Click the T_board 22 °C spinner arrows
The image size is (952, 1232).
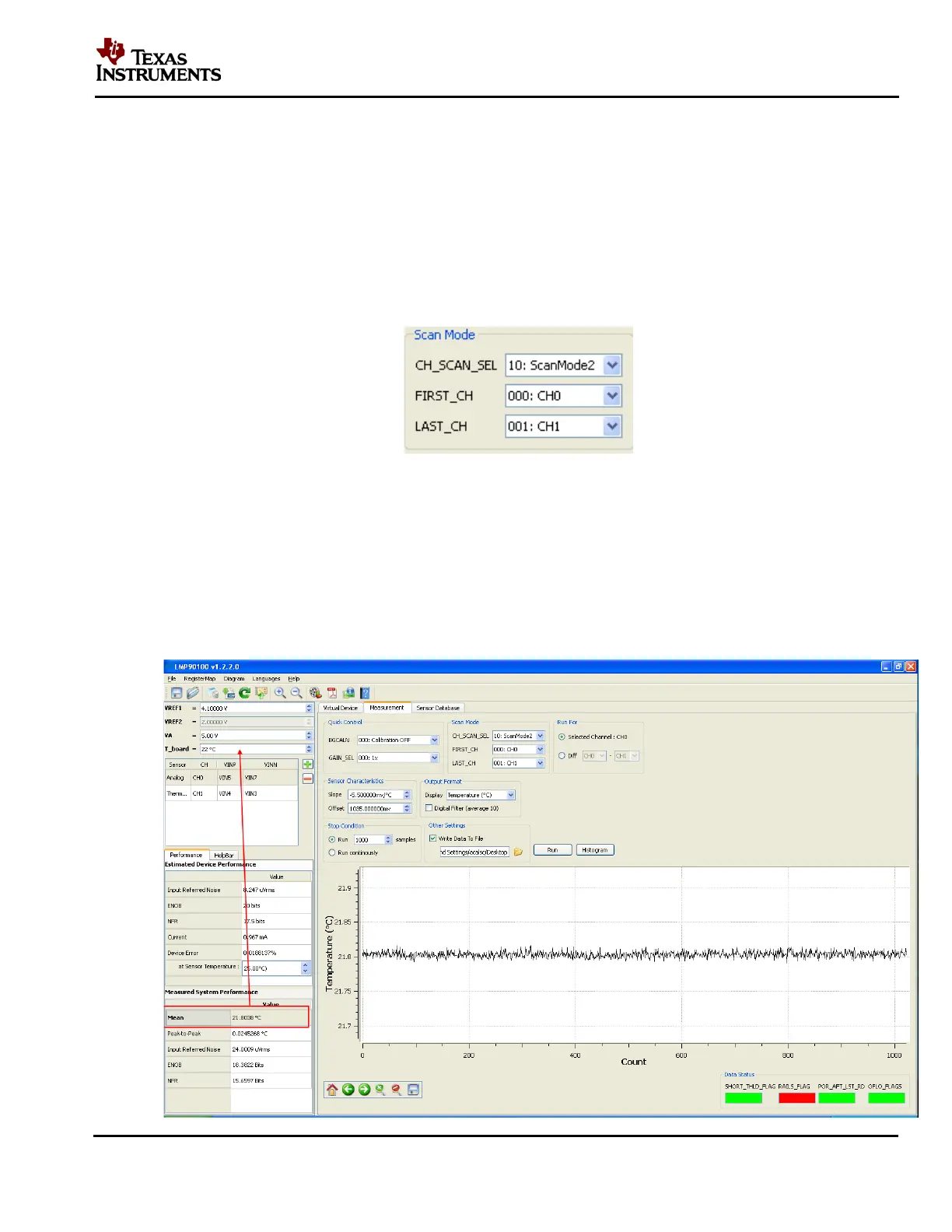309,749
